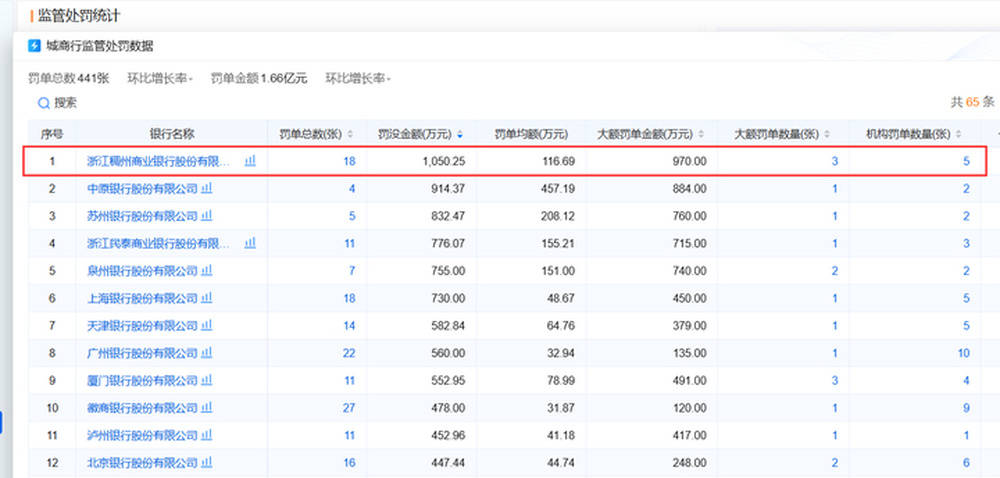Click ticket count 22 for 广州银行
Image resolution: width=1000 pixels, height=478 pixels.
[349, 353]
